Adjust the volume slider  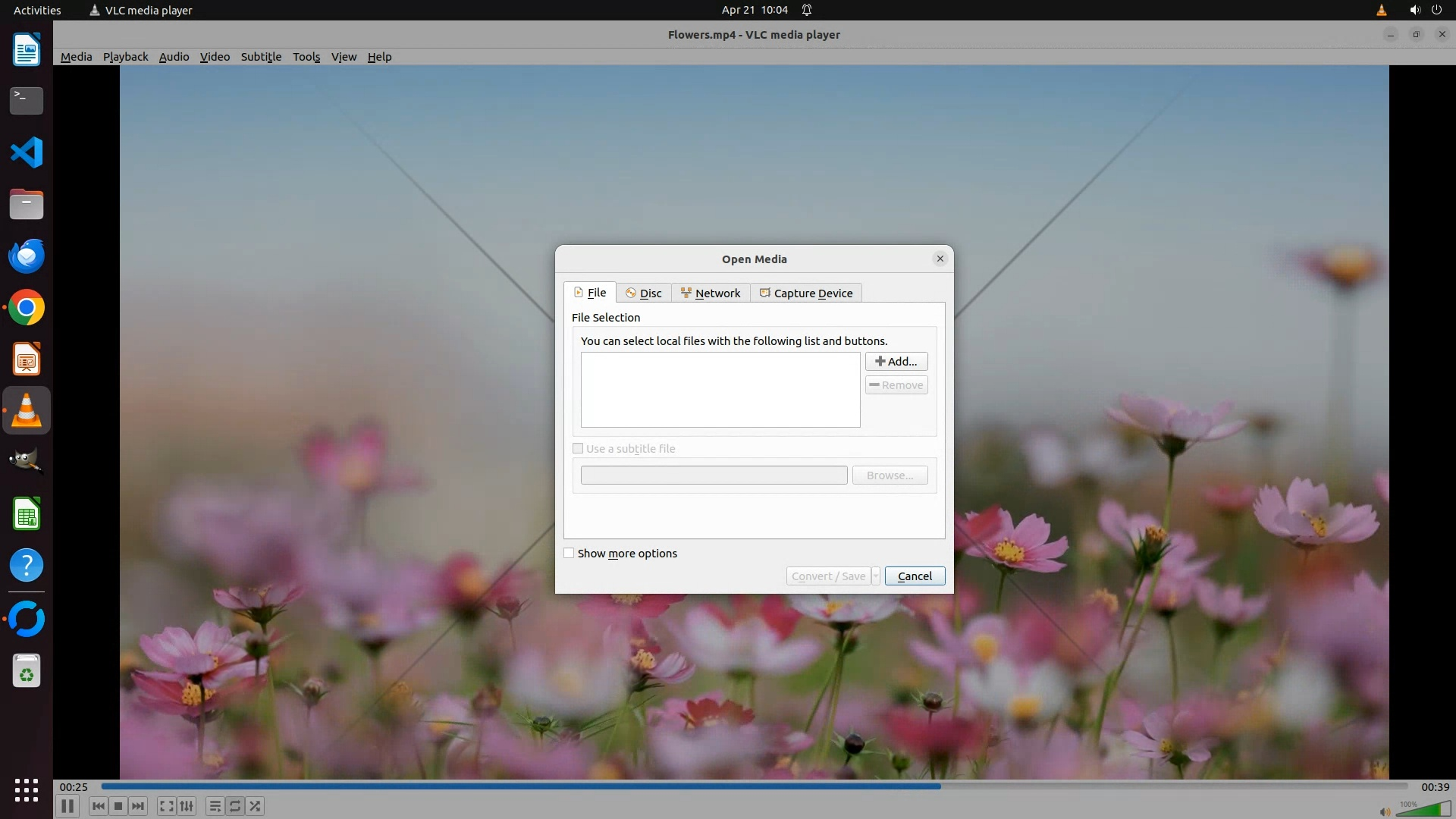pos(1424,810)
